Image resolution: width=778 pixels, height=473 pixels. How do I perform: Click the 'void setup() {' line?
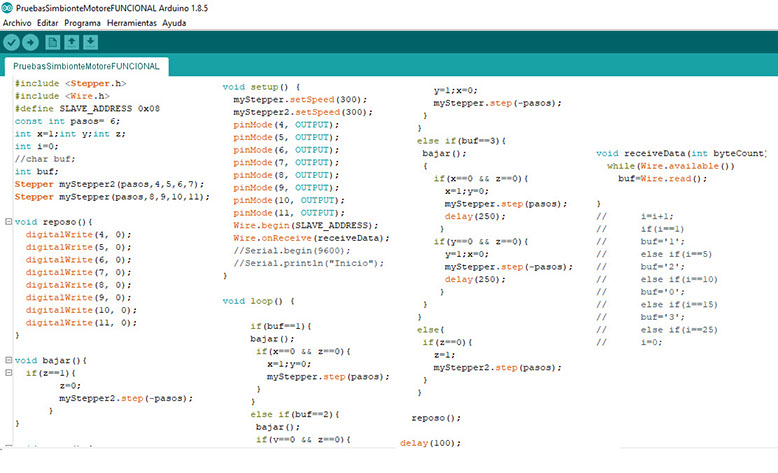click(x=261, y=87)
